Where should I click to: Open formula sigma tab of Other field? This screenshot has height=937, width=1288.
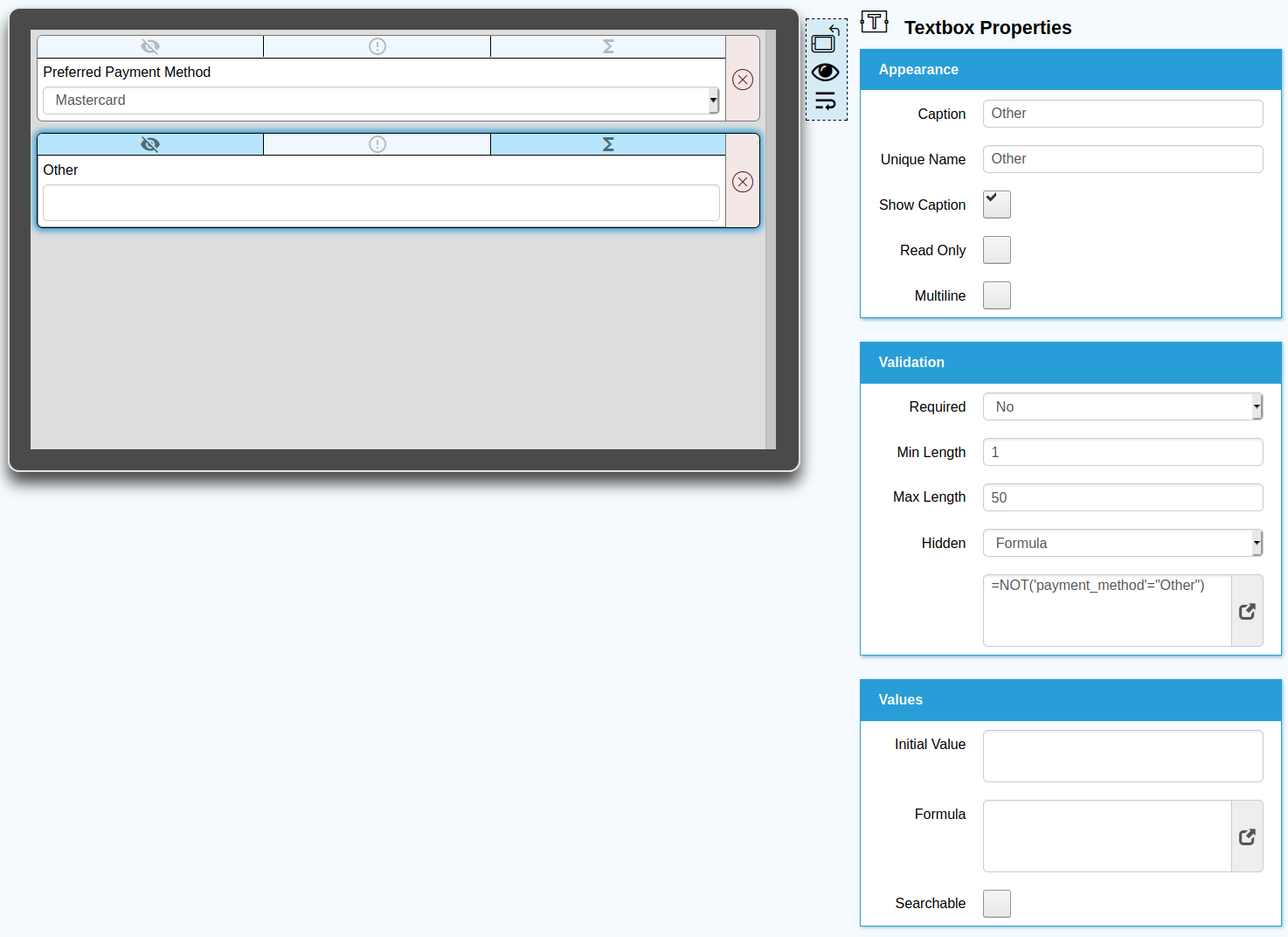click(x=608, y=144)
